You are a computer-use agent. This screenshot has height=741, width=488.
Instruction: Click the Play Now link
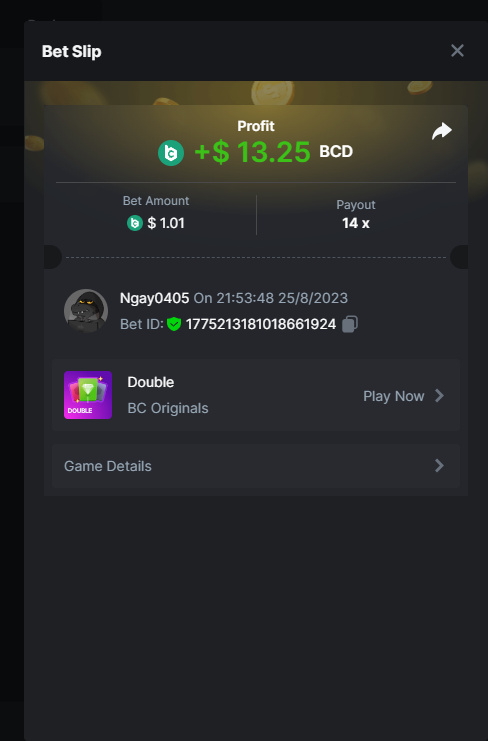pyautogui.click(x=394, y=396)
